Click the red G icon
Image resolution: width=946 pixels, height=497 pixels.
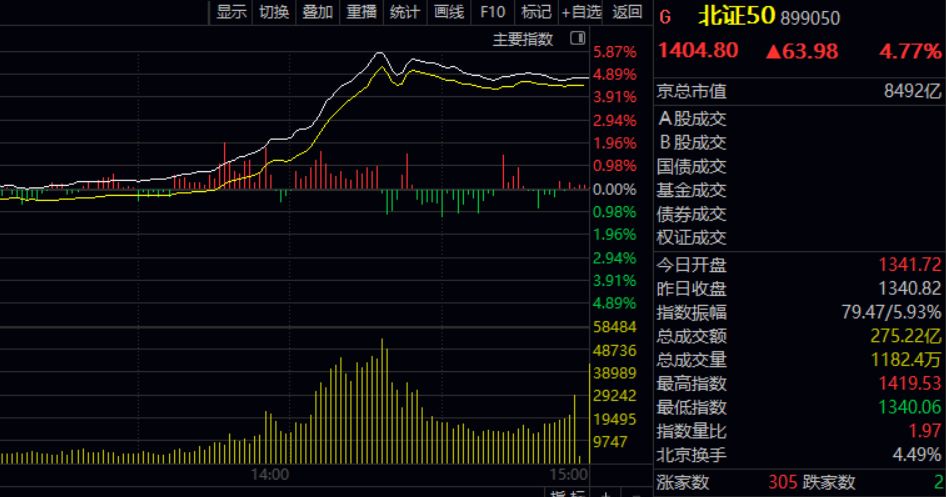(x=665, y=17)
